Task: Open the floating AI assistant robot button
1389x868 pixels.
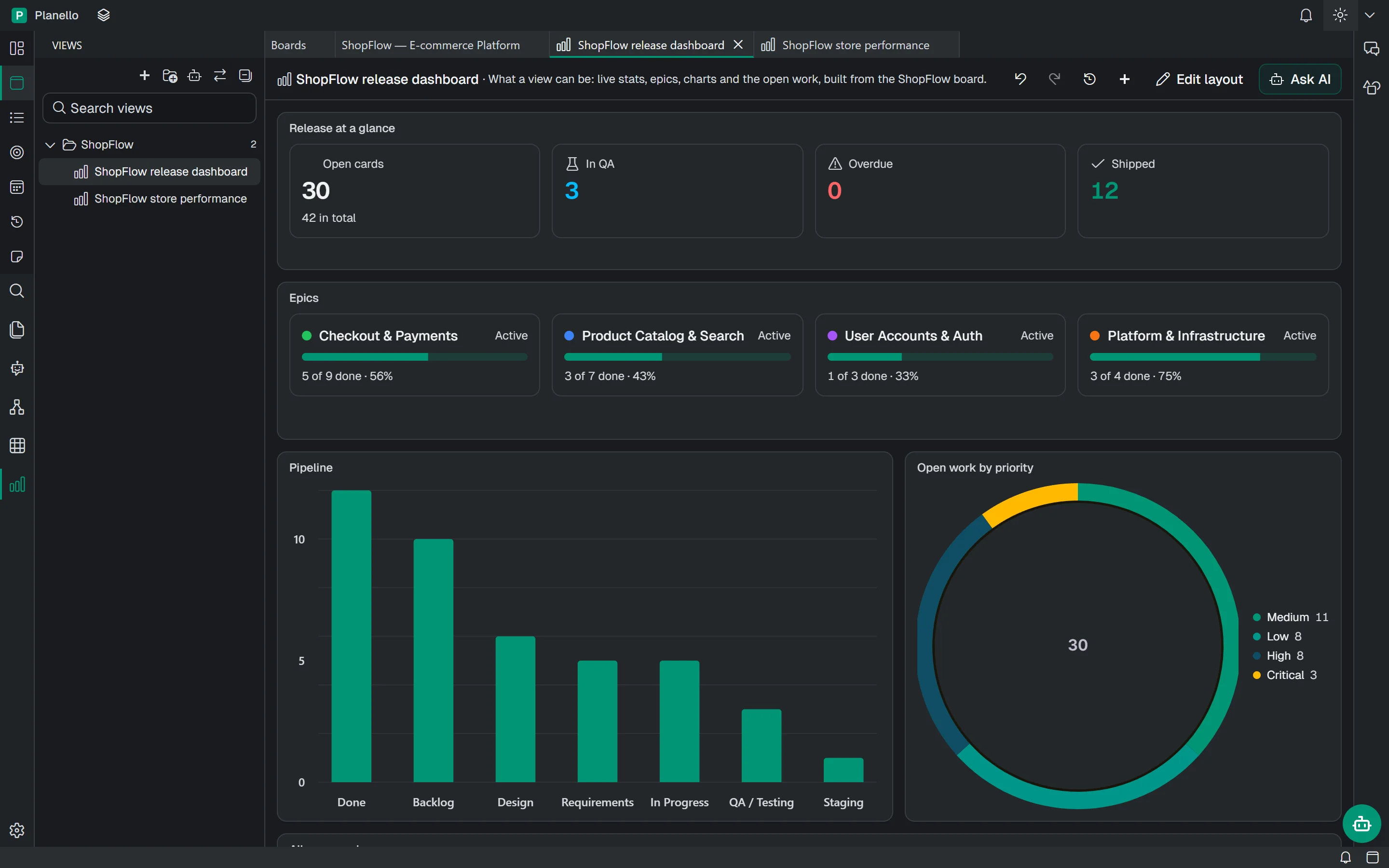Action: (x=1362, y=824)
